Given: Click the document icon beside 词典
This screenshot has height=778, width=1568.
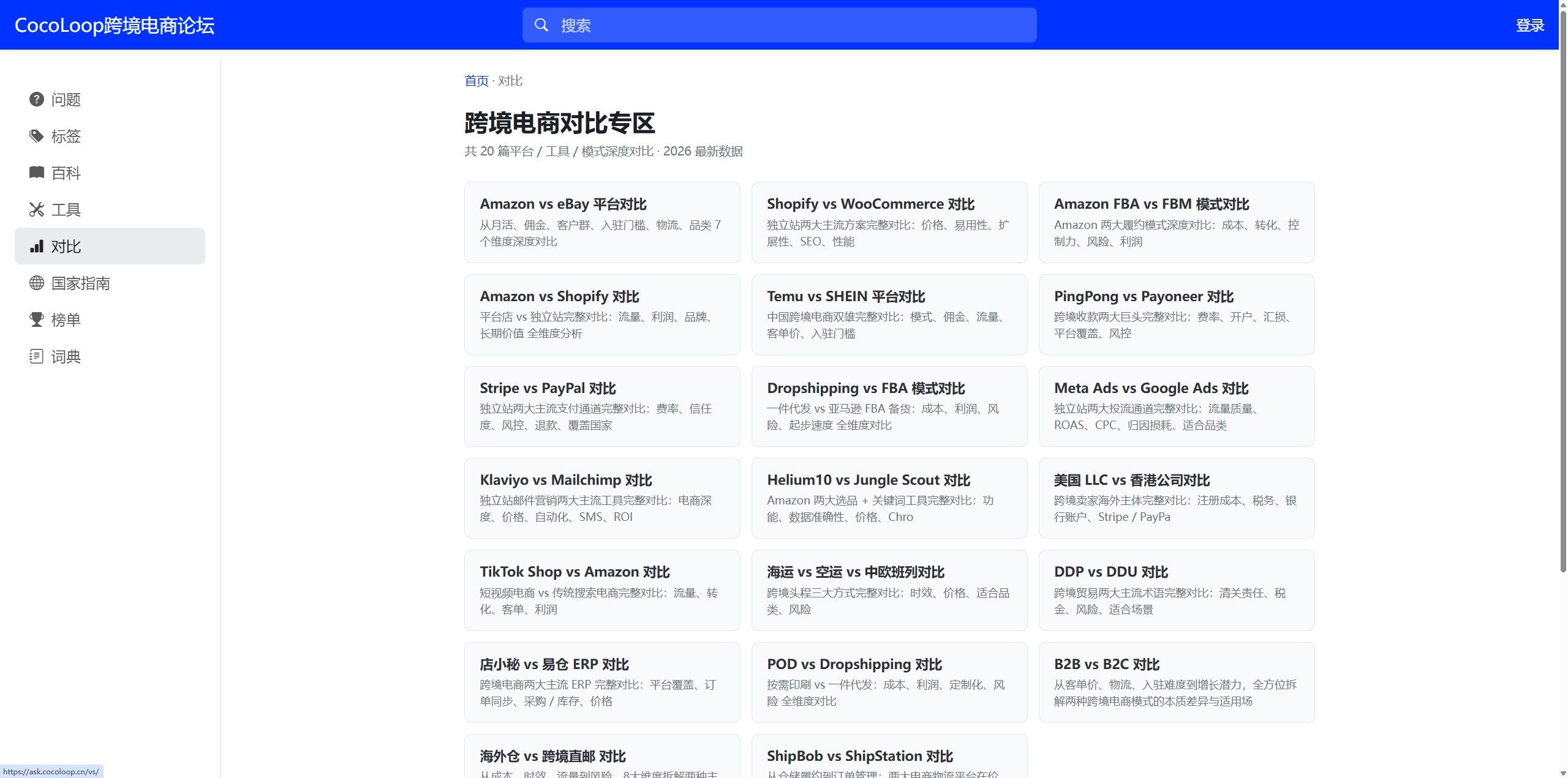Looking at the screenshot, I should pos(37,356).
